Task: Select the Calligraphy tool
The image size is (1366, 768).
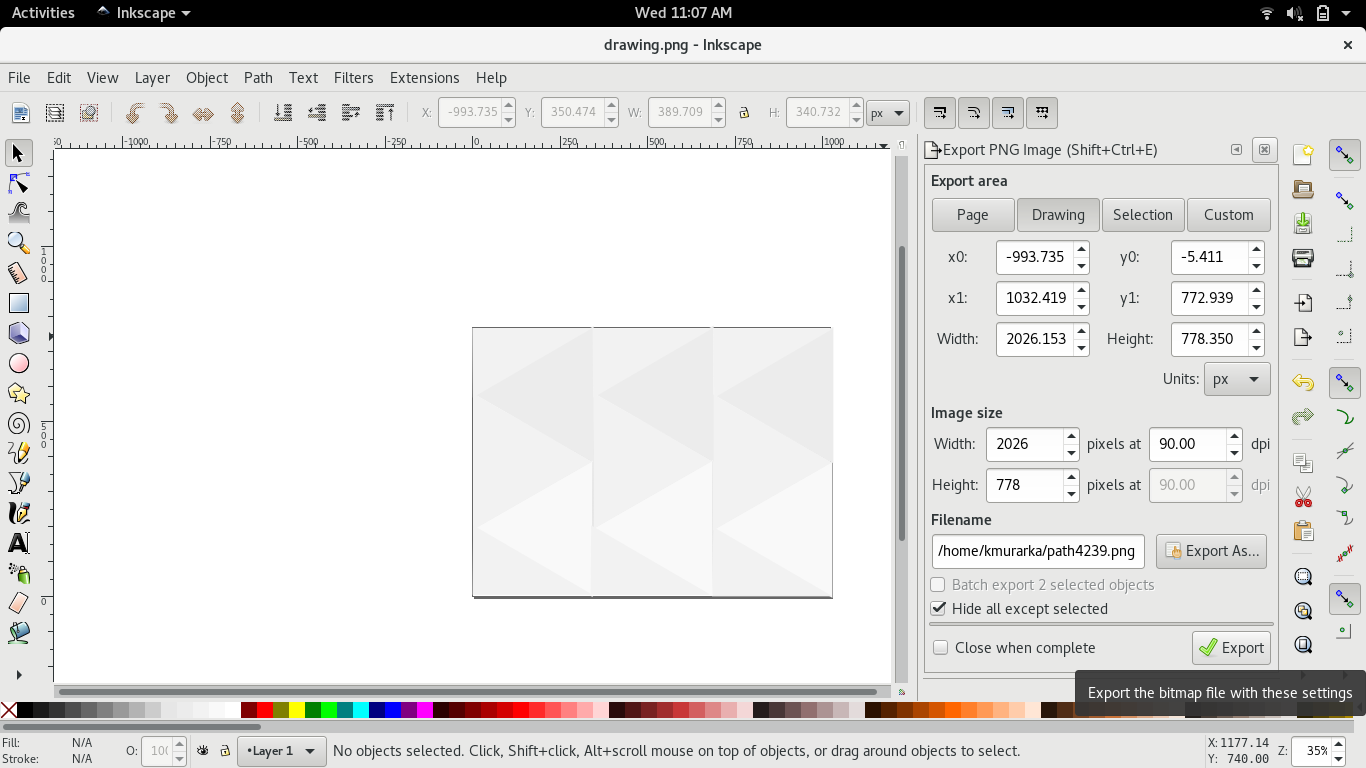Action: pyautogui.click(x=18, y=513)
